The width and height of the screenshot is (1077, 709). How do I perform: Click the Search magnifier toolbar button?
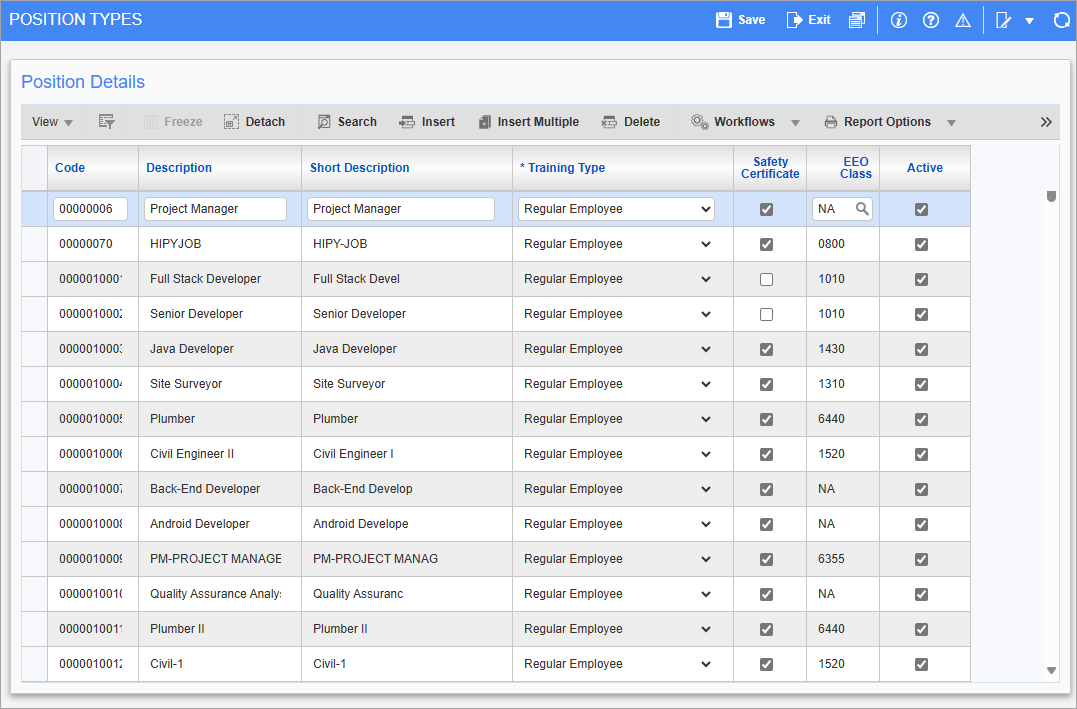pyautogui.click(x=347, y=122)
